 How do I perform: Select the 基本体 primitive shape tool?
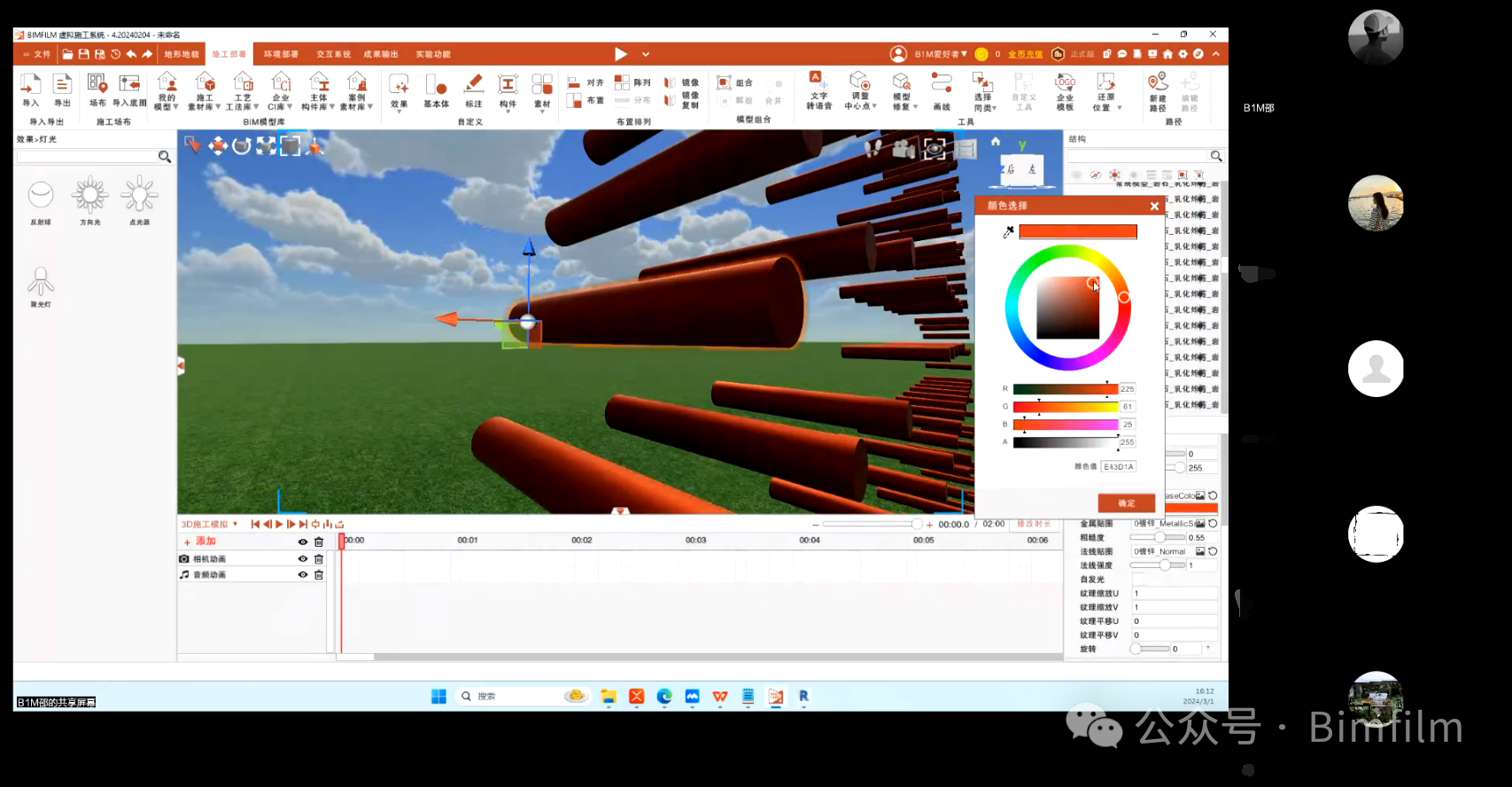point(436,90)
